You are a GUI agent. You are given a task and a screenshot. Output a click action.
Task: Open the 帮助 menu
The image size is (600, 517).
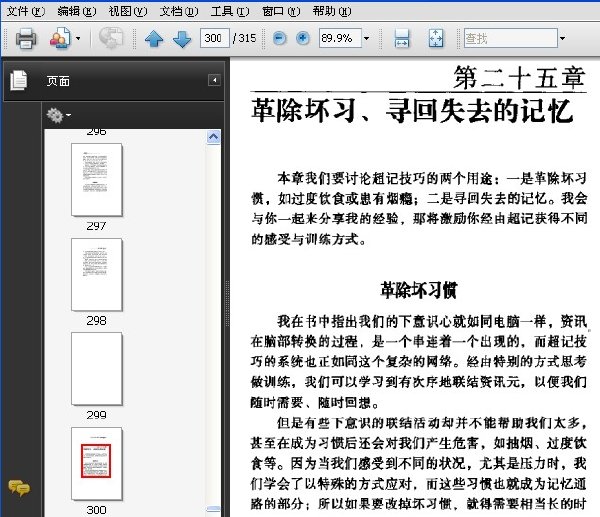coord(332,11)
